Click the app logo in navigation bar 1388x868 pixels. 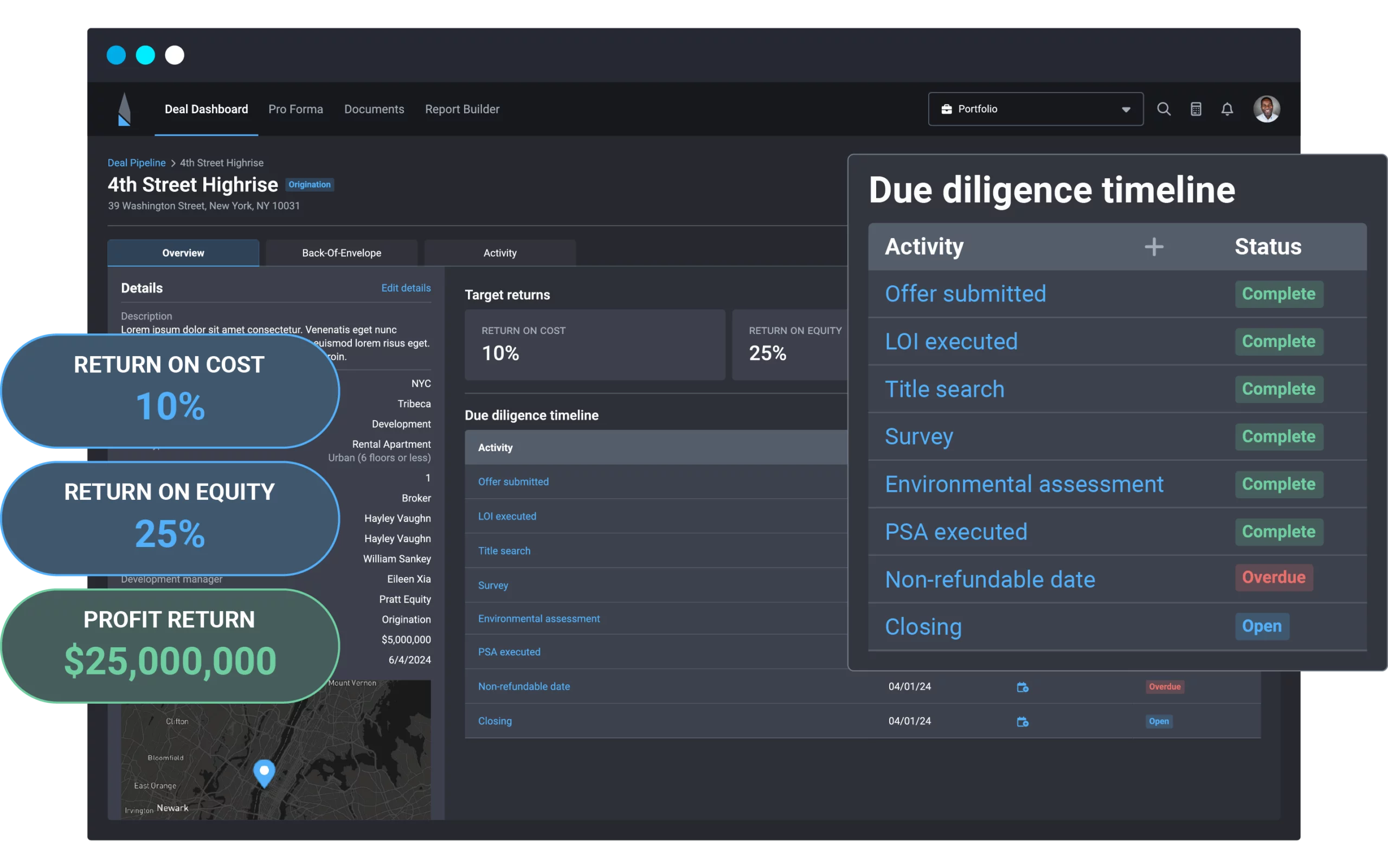point(124,109)
